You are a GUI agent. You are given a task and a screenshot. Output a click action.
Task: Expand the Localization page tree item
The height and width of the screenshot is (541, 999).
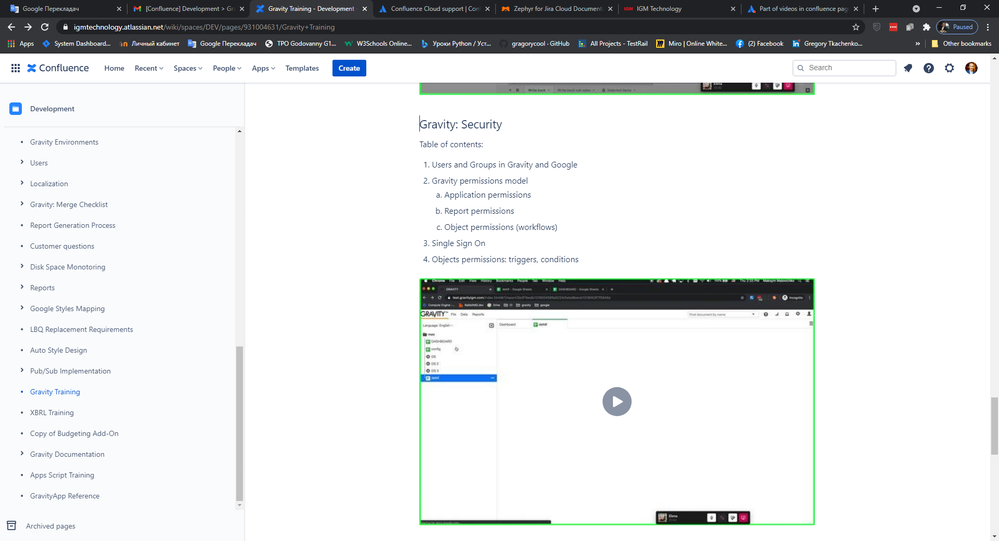pyautogui.click(x=22, y=184)
